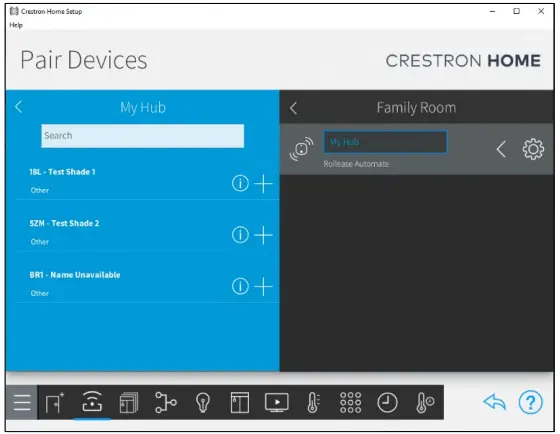Screen dimensions: 560x434
Task: Open settings gear for My Hub
Action: [533, 149]
